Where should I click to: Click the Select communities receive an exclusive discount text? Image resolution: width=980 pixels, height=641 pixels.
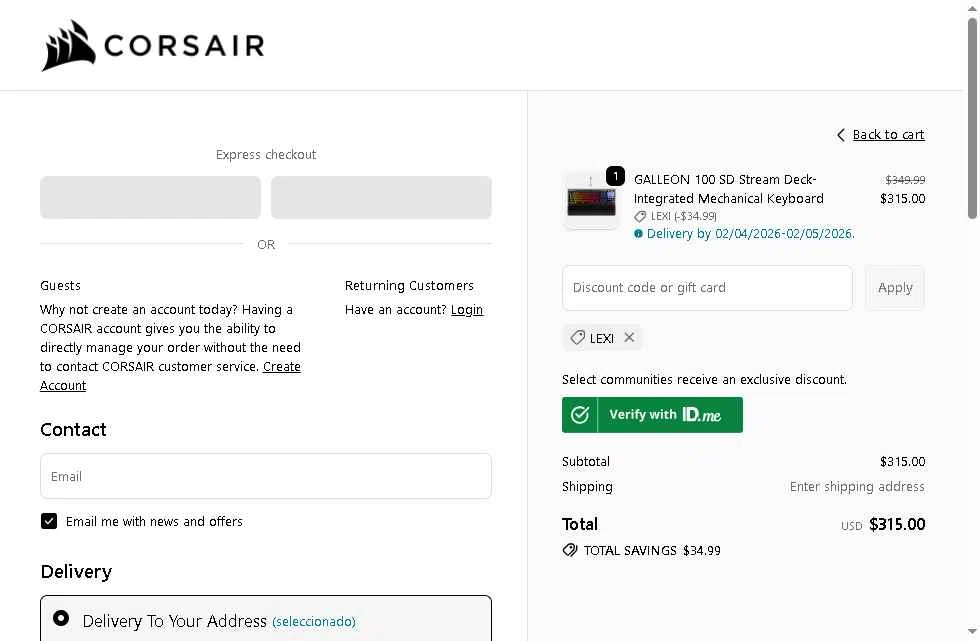(x=704, y=380)
